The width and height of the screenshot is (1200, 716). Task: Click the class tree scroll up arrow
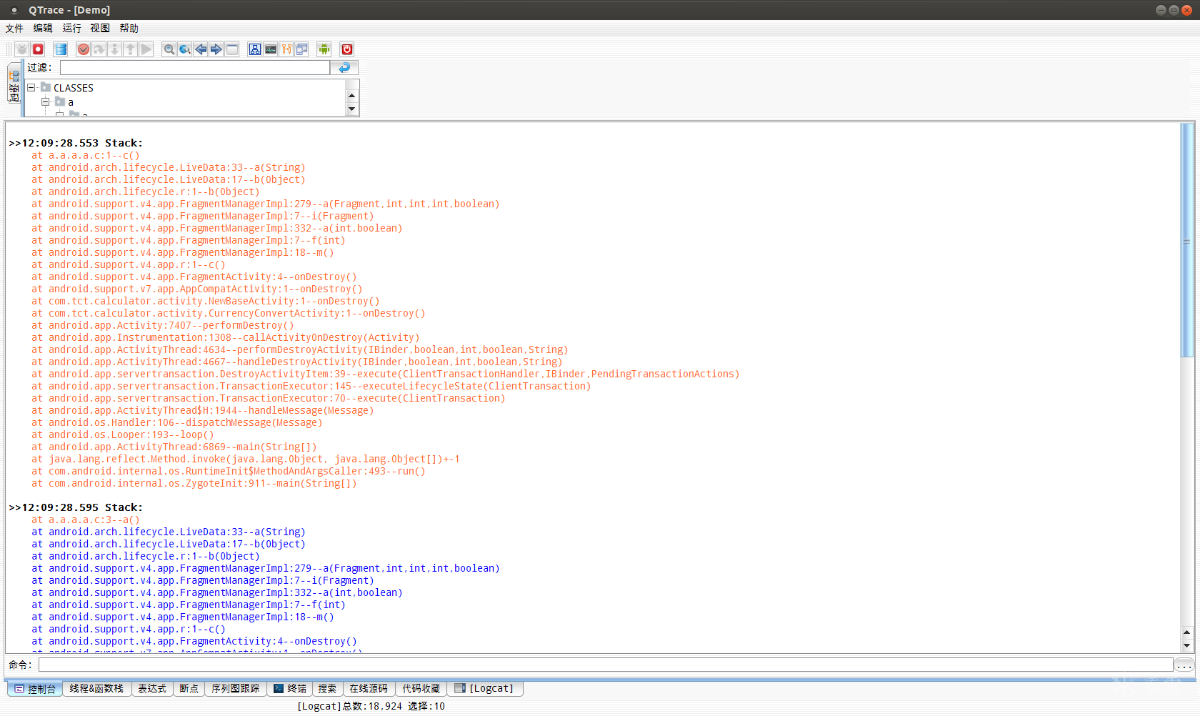(351, 95)
